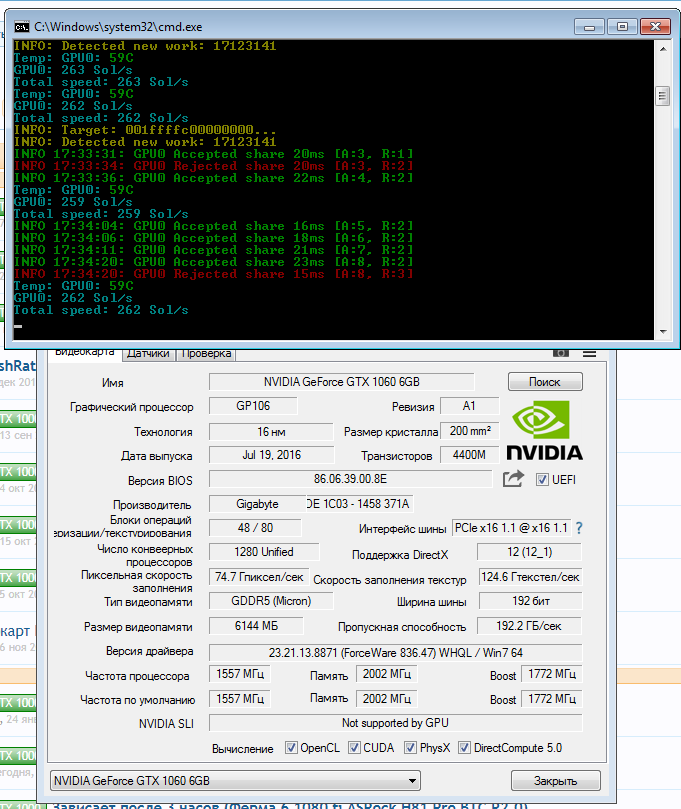
Task: Click the '124.6 Гтекстел/сек' texture fillrate
Action: (x=530, y=577)
